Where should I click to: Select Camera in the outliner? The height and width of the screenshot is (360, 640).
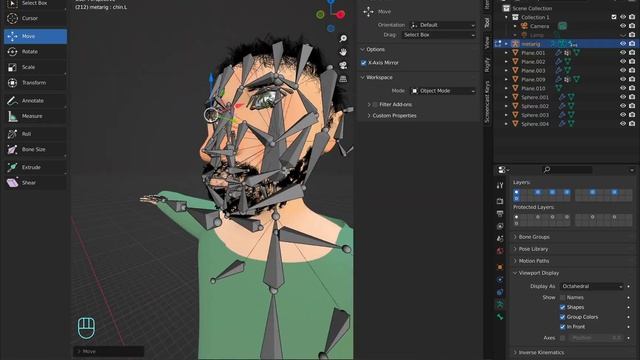539,26
